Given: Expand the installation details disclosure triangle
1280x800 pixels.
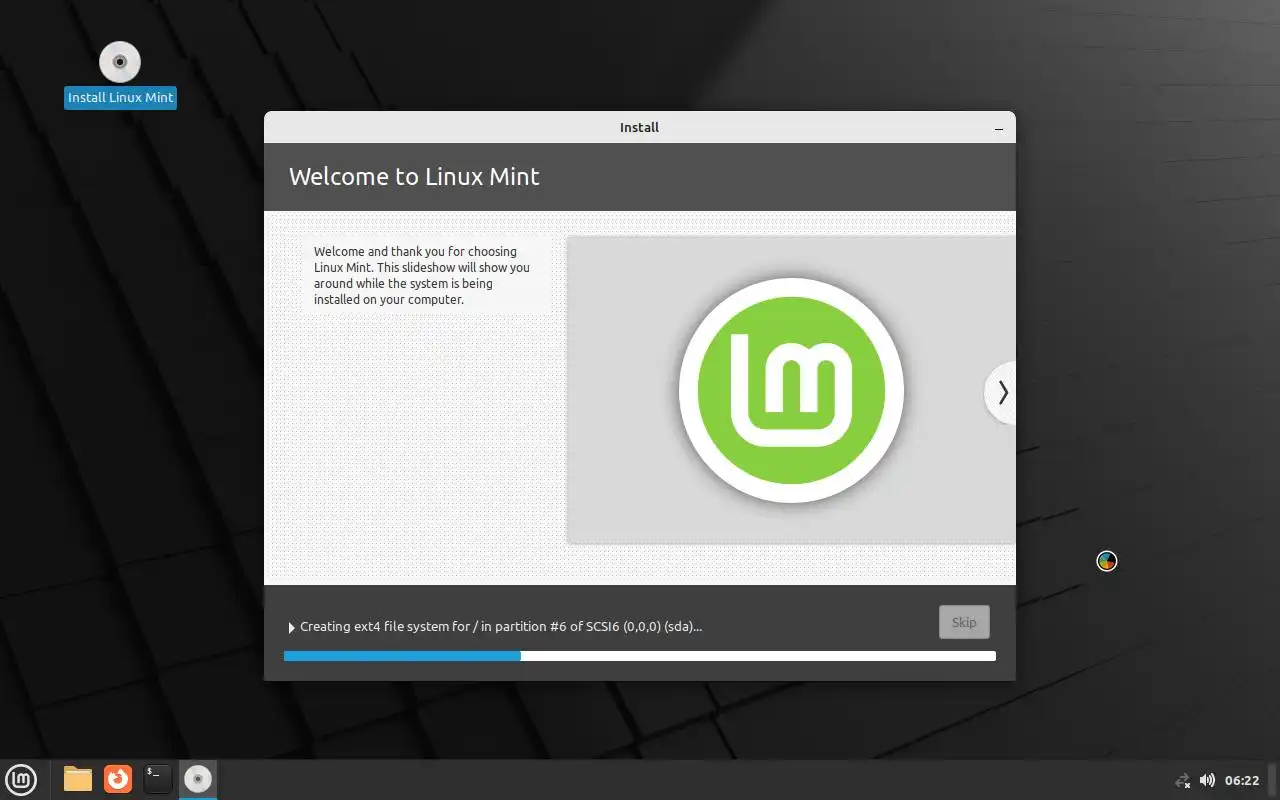Looking at the screenshot, I should pos(292,628).
